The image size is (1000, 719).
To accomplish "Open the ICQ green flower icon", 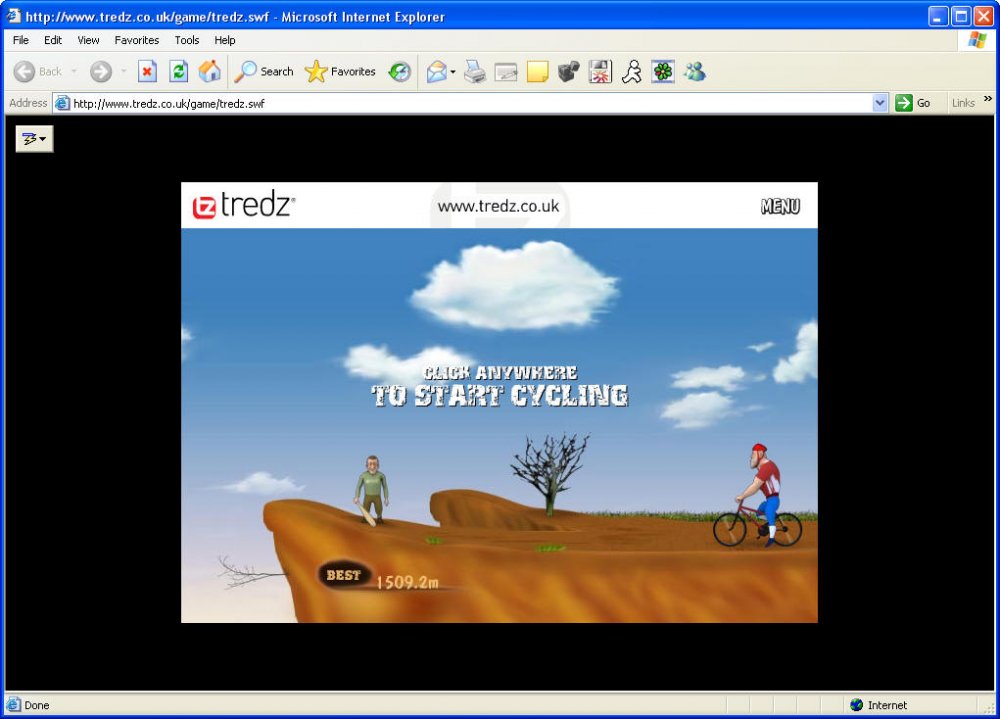I will 663,71.
